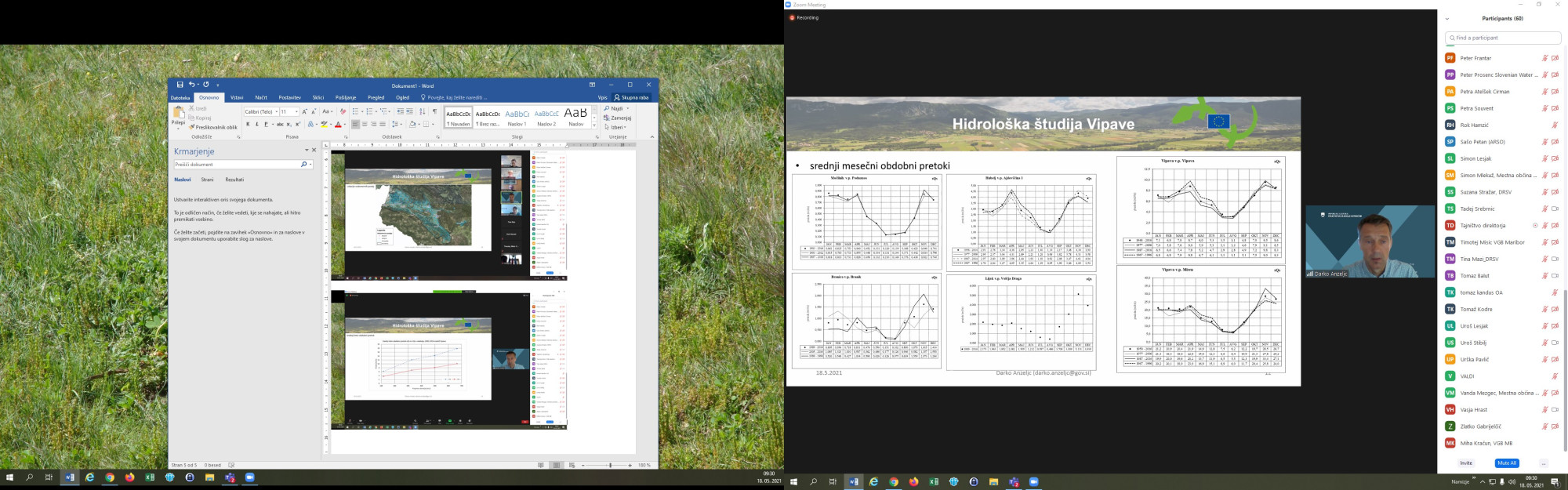Image resolution: width=1568 pixels, height=490 pixels.
Task: Open the Datoteka file menu
Action: 180,98
